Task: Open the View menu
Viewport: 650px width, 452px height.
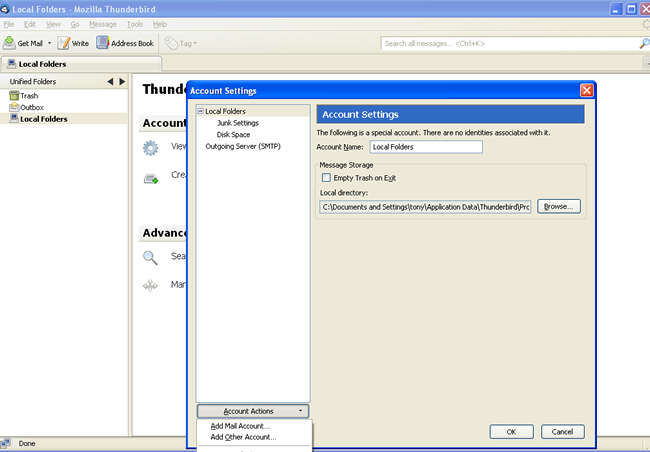Action: point(53,24)
